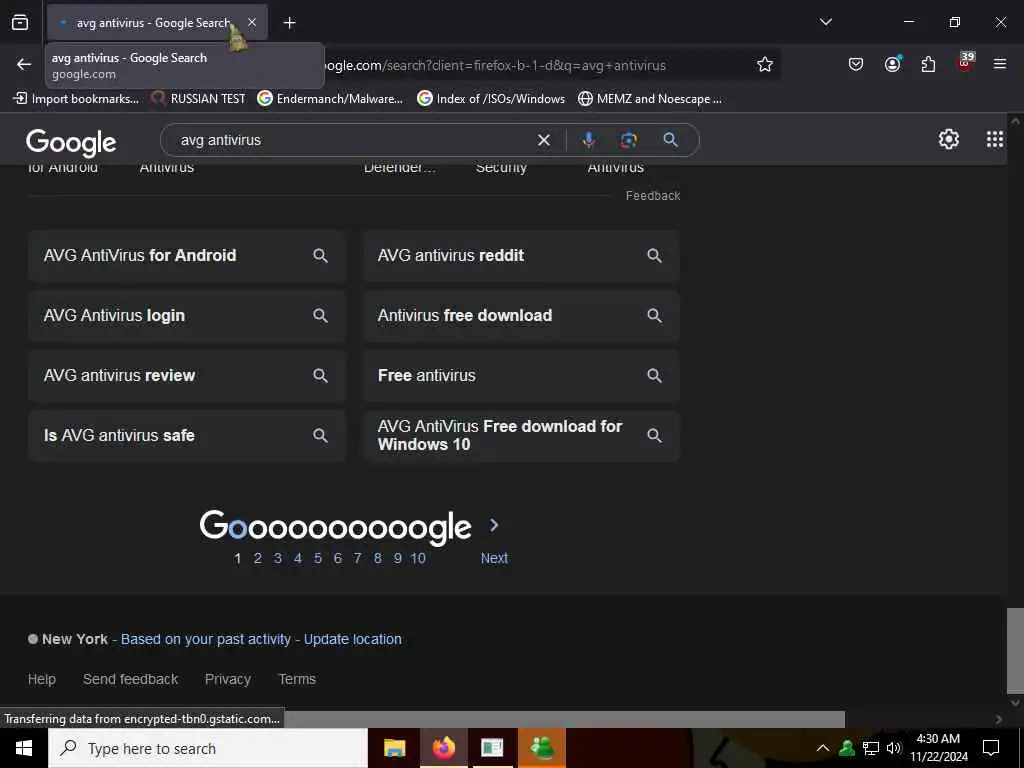Search AVG antivirus reddit suggestion
1024x768 pixels.
click(521, 255)
